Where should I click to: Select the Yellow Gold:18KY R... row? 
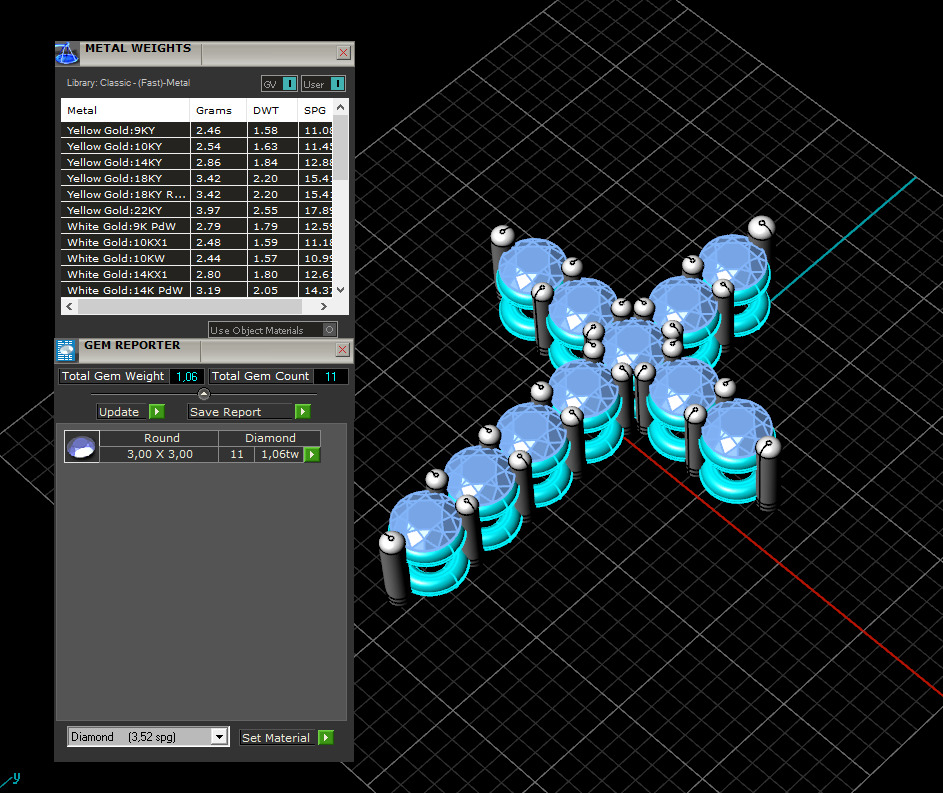click(x=197, y=194)
